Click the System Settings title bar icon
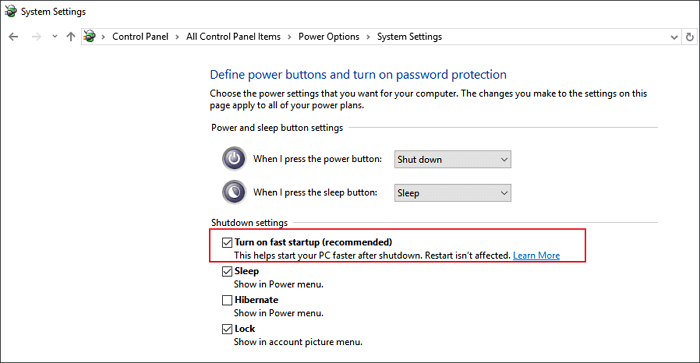This screenshot has height=363, width=700. click(11, 11)
